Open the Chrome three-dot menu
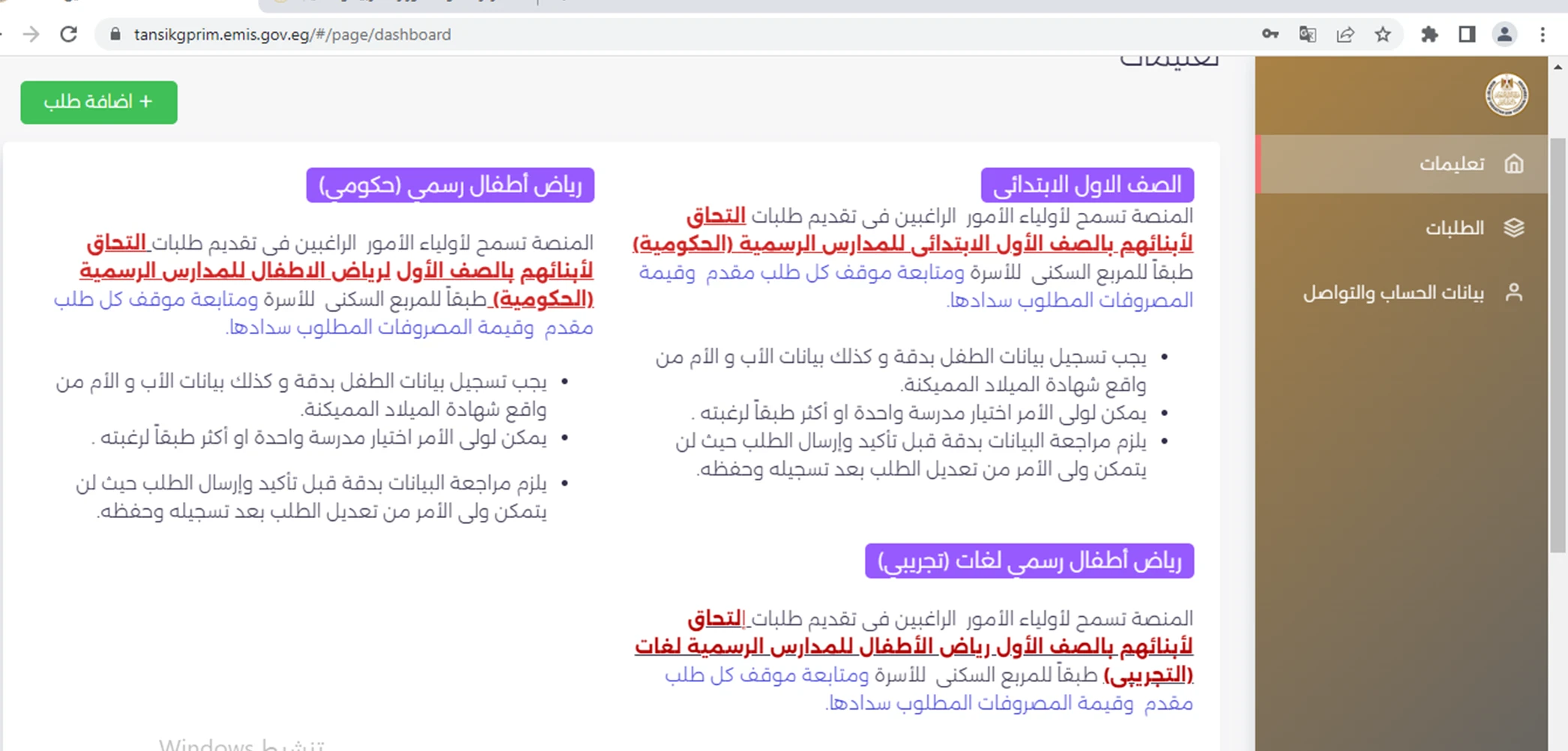1568x751 pixels. click(1543, 34)
